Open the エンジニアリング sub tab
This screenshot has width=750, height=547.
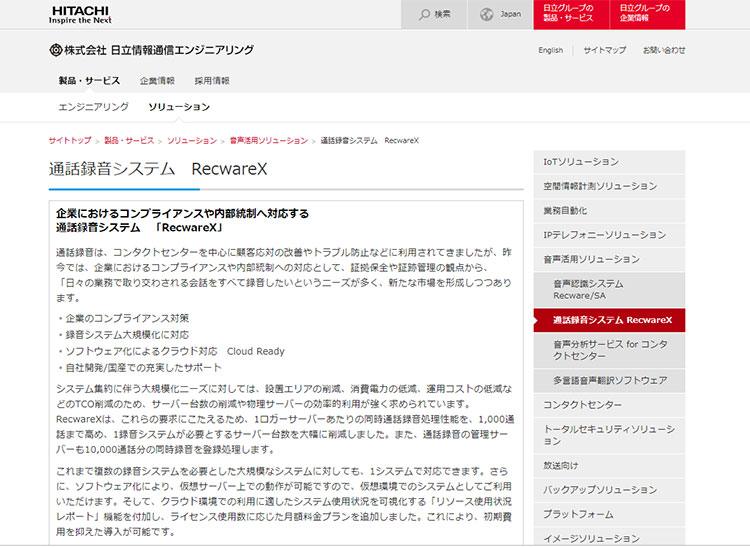[93, 107]
